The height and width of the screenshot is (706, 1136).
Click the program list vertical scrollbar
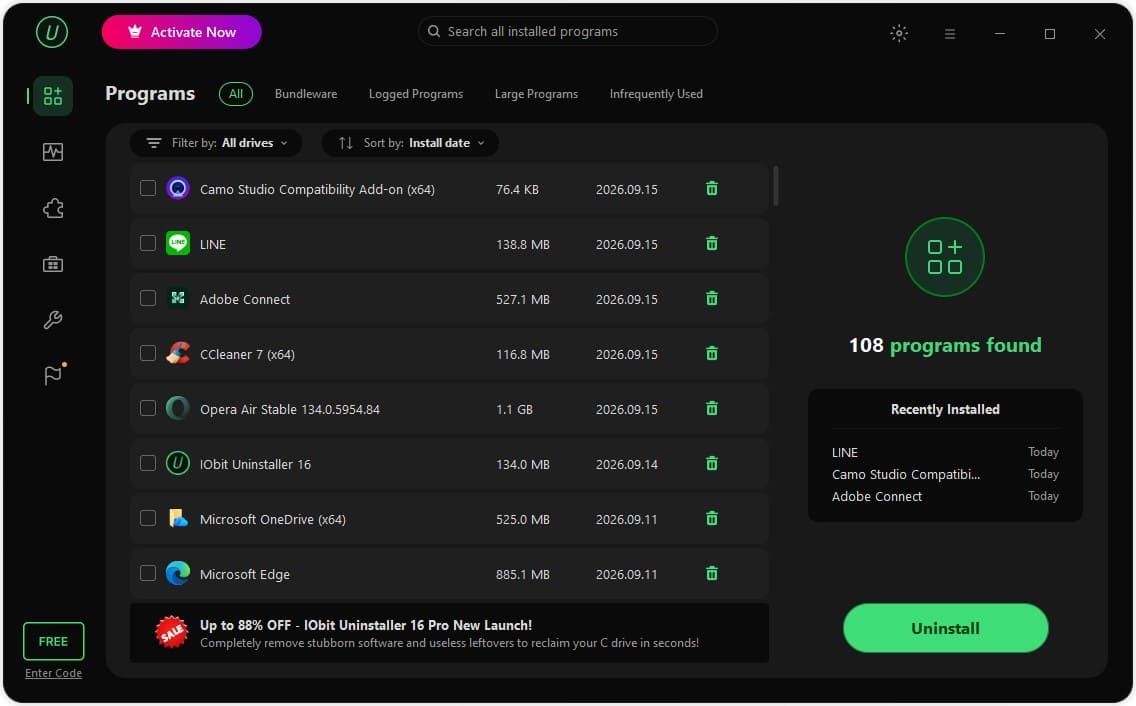point(776,186)
